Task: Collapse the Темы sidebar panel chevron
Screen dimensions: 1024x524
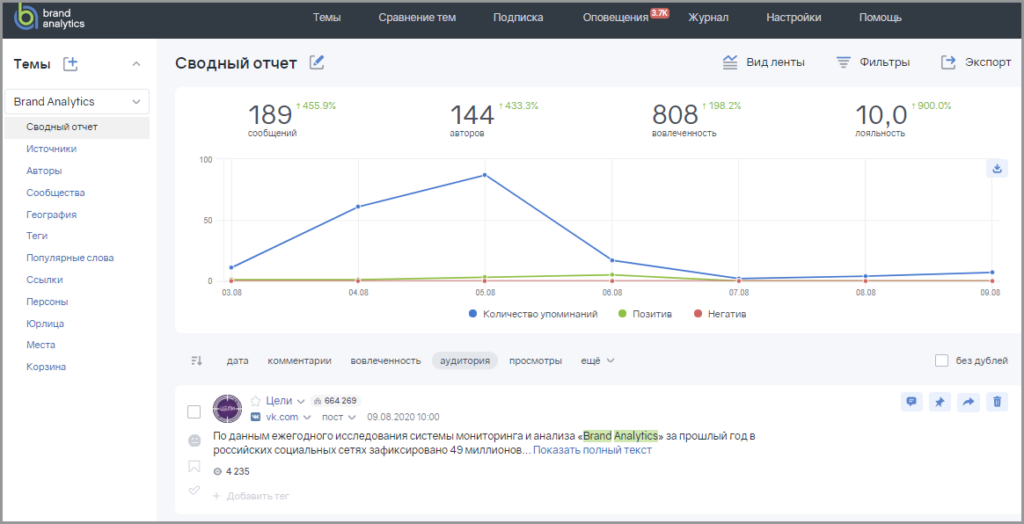Action: point(137,64)
